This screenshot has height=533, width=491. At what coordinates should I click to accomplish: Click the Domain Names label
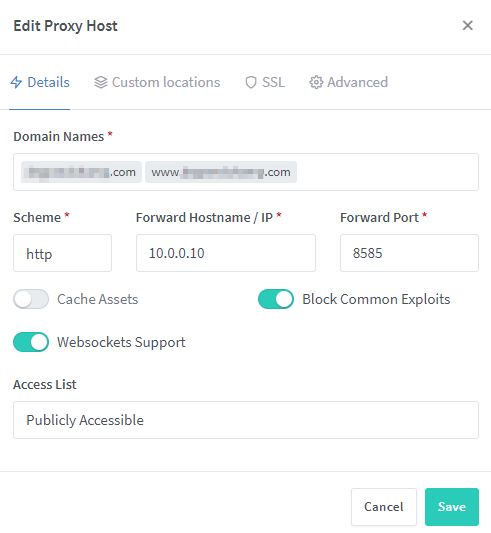point(58,136)
